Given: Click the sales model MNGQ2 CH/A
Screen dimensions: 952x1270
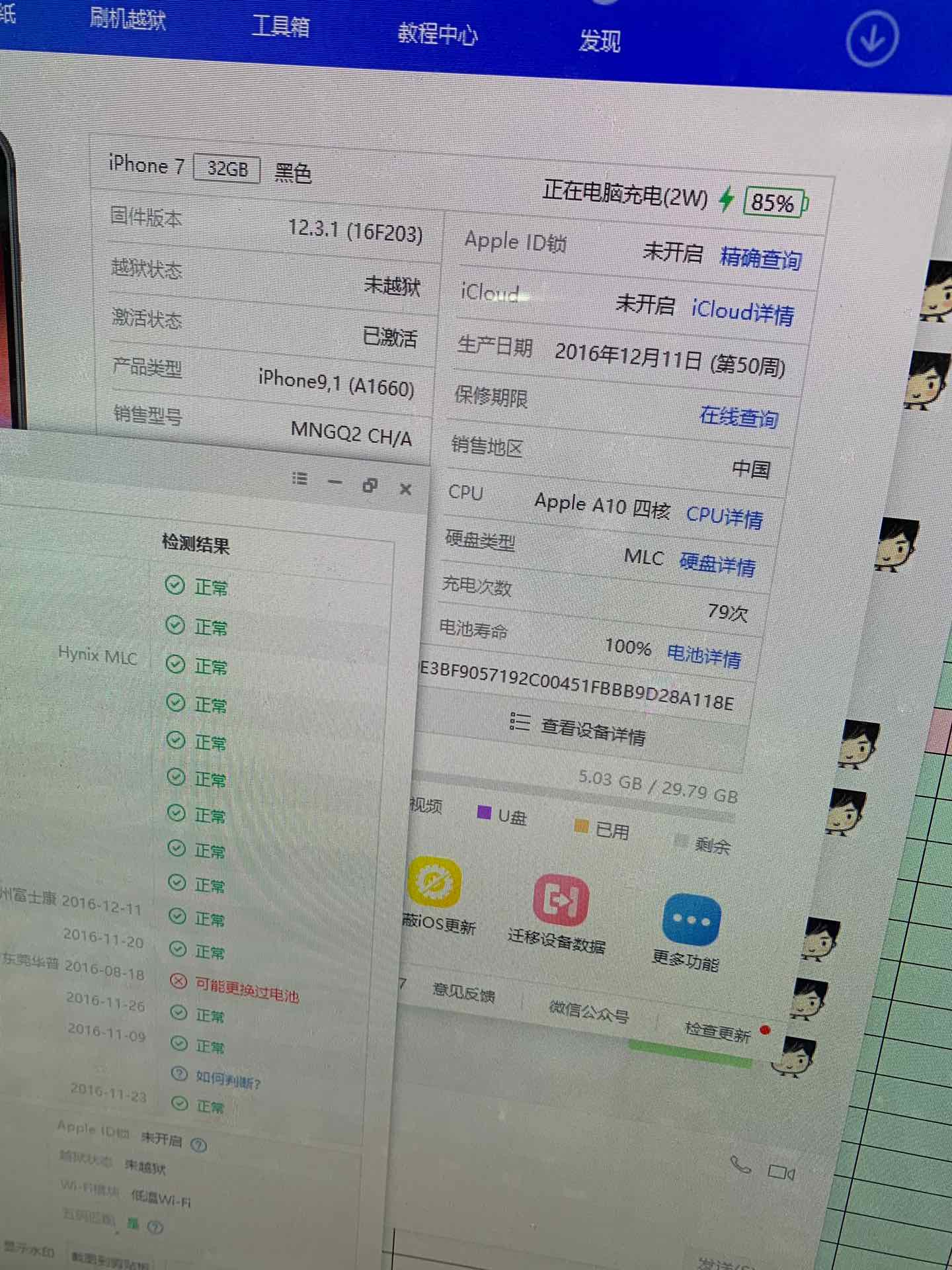Looking at the screenshot, I should [351, 435].
